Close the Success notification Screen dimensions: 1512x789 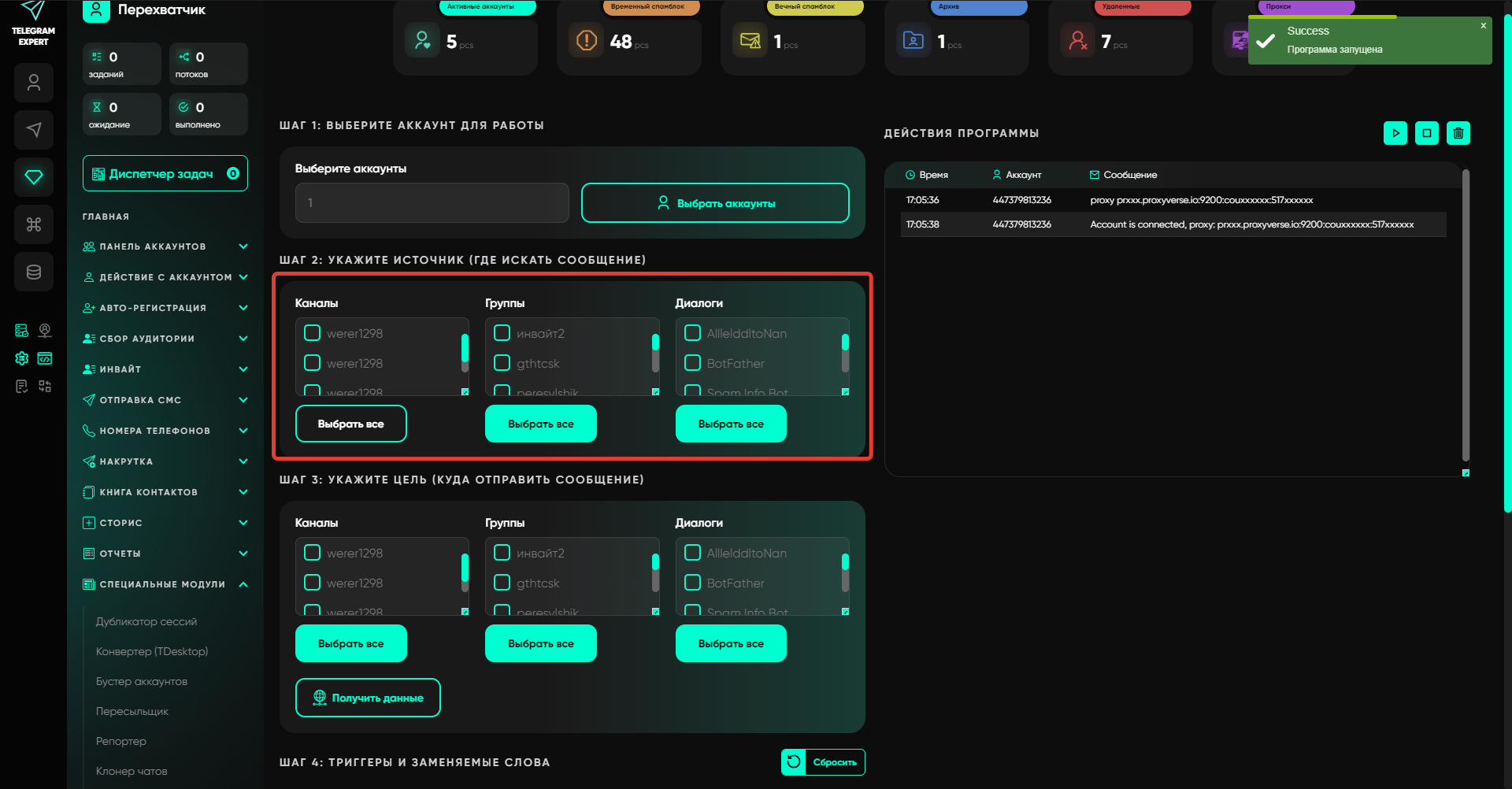coord(1483,26)
